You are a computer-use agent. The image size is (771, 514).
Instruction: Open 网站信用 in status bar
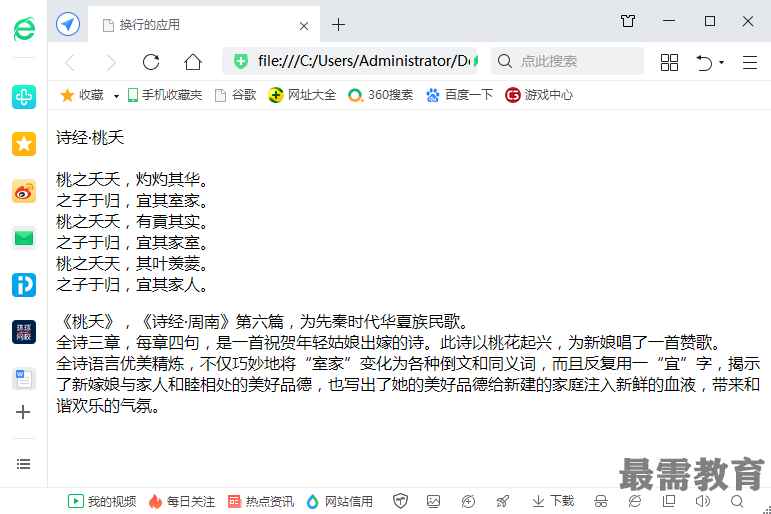point(340,501)
